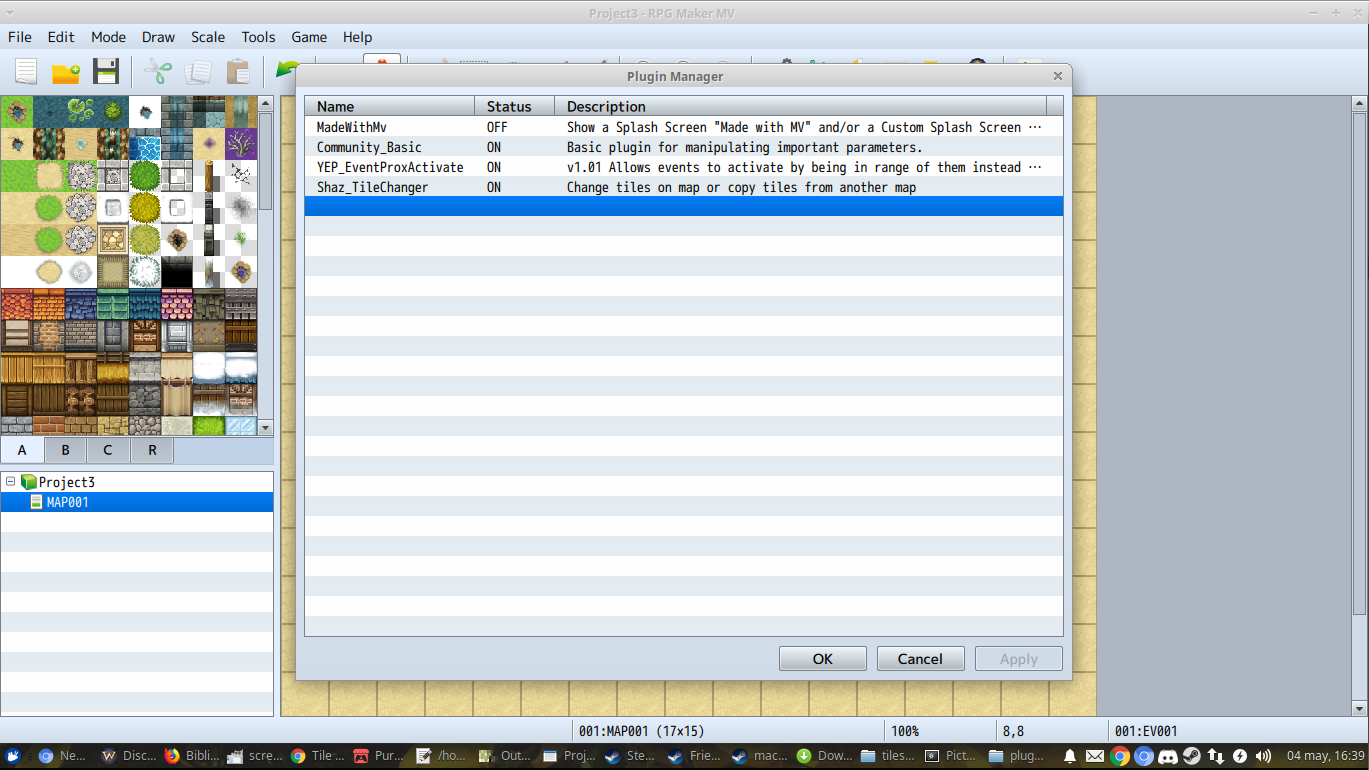
Task: Click Cancel in Plugin Manager
Action: [920, 659]
